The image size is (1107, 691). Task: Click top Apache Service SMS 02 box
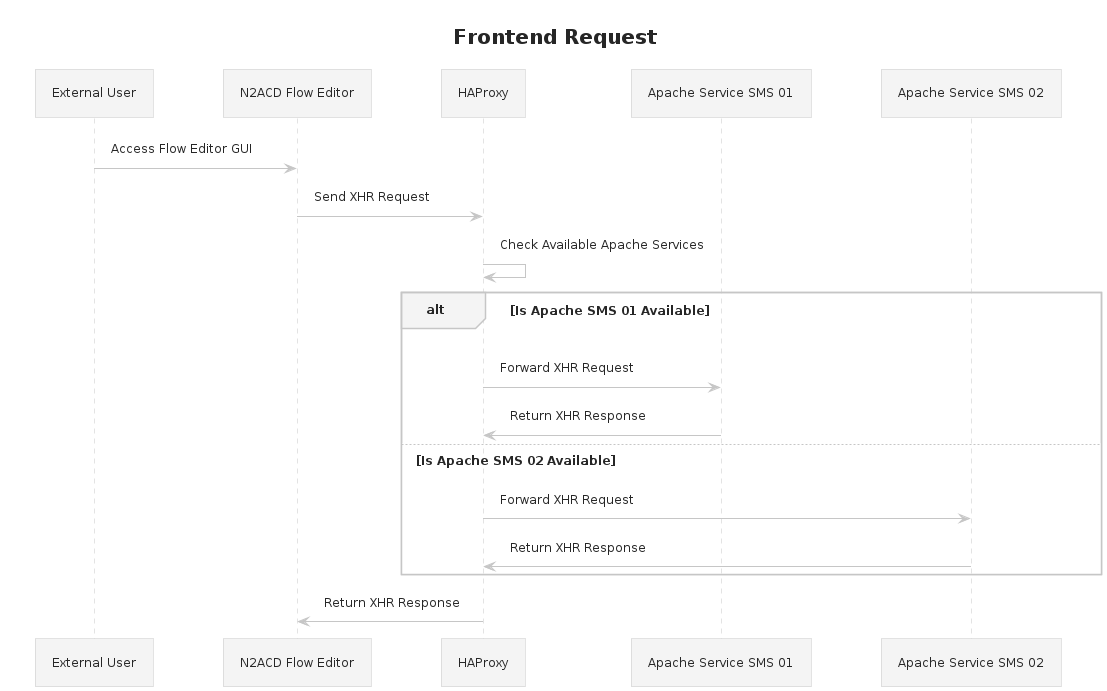pos(970,93)
